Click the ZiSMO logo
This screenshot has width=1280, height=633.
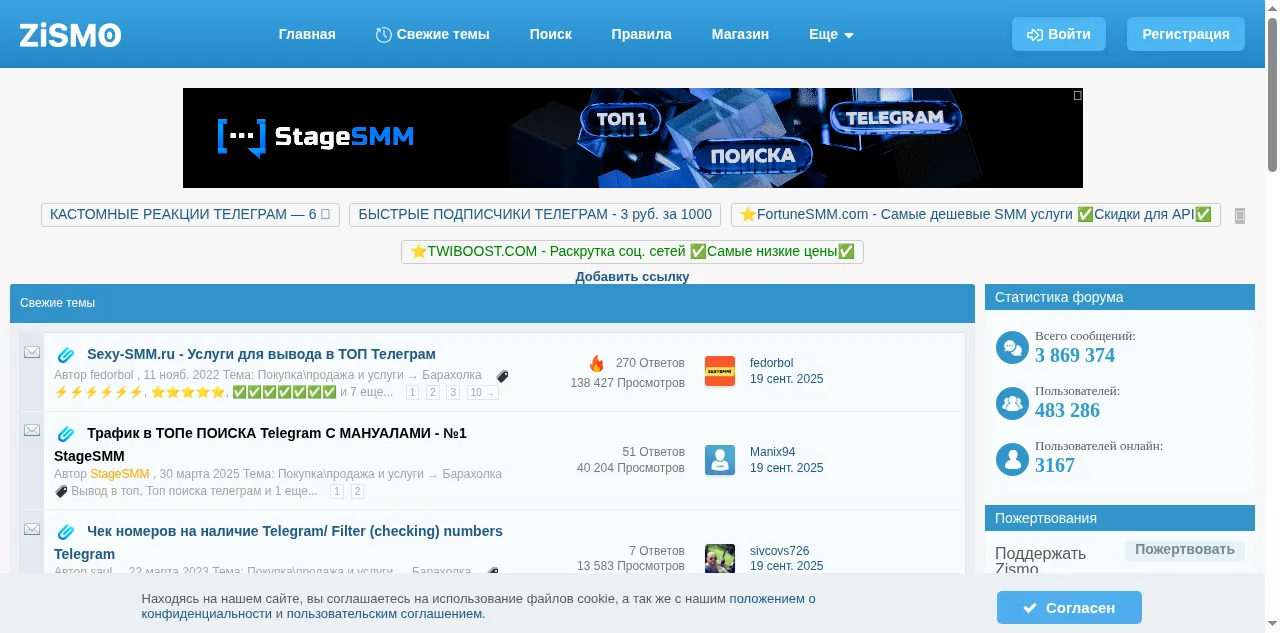[x=70, y=35]
